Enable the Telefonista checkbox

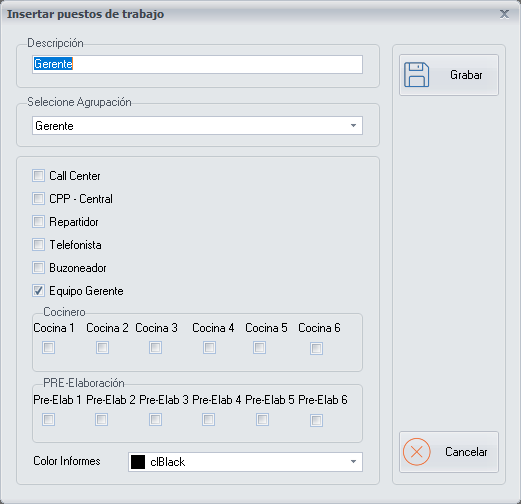pyautogui.click(x=38, y=244)
